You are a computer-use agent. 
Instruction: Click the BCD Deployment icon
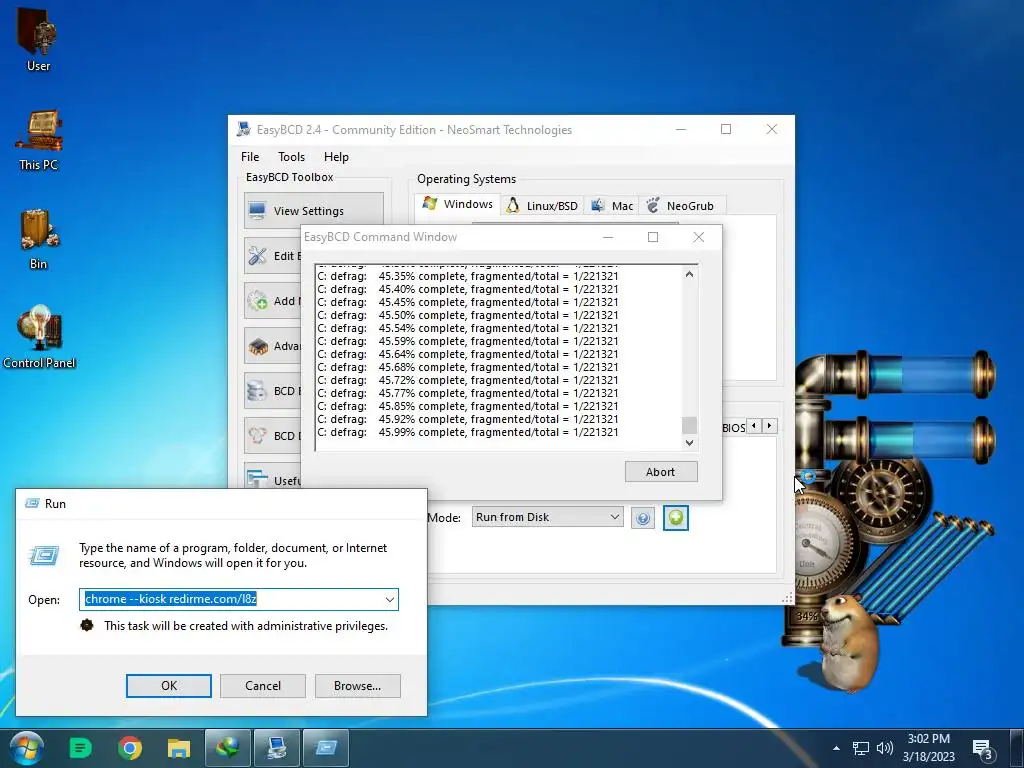pyautogui.click(x=257, y=436)
